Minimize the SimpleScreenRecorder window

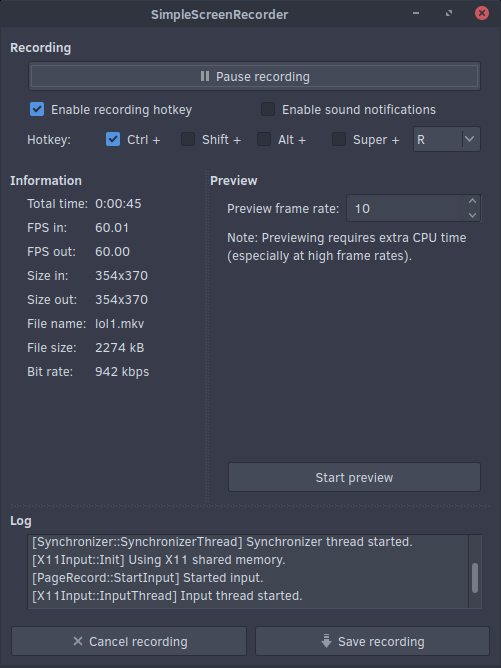coord(416,13)
